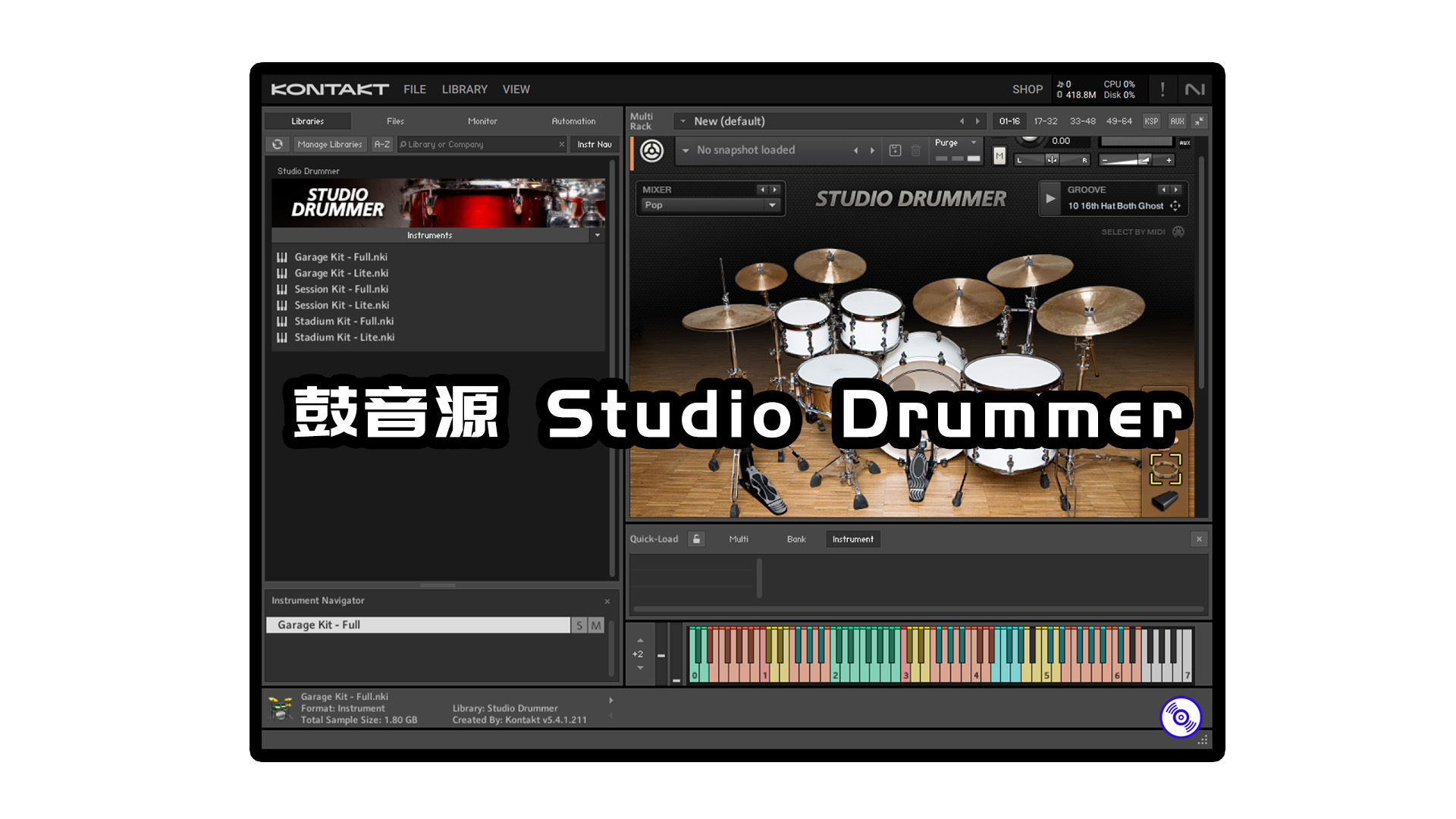Switch to the Automation tab

tap(573, 121)
